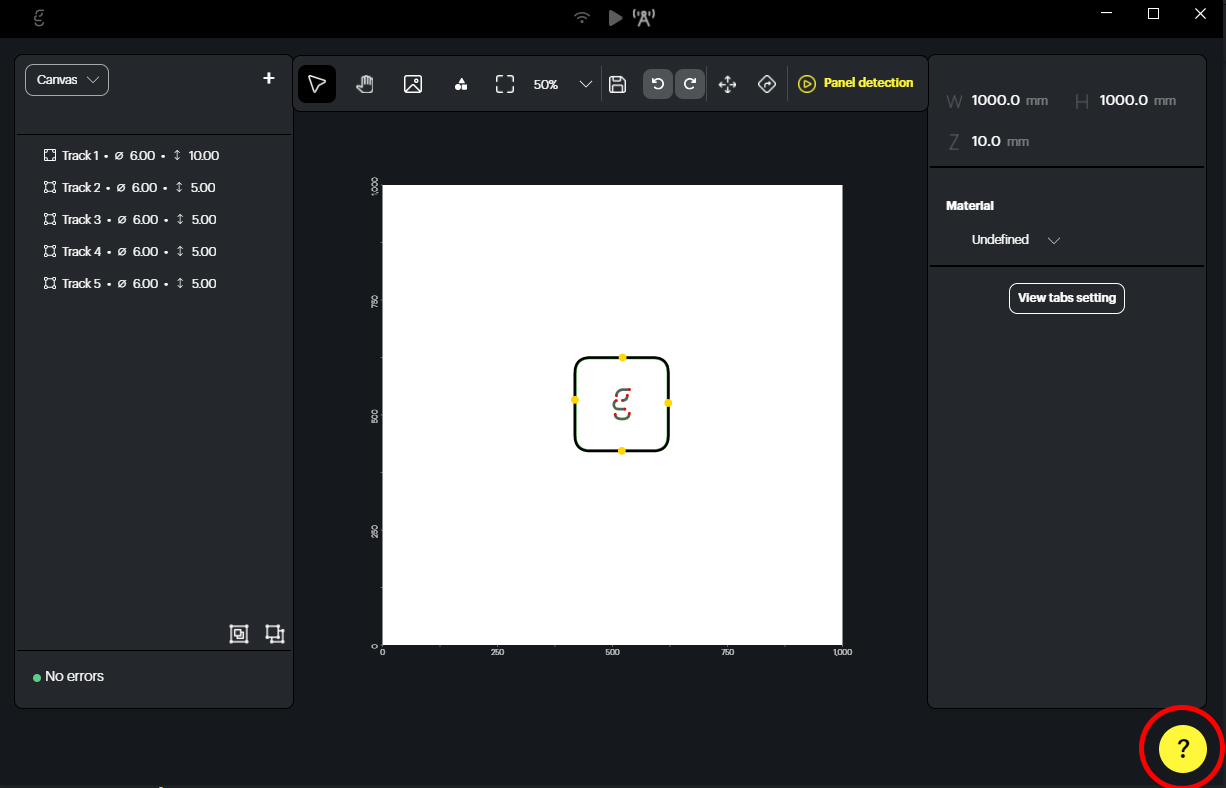Open the 50% zoom level dropdown
The image size is (1226, 788).
586,84
